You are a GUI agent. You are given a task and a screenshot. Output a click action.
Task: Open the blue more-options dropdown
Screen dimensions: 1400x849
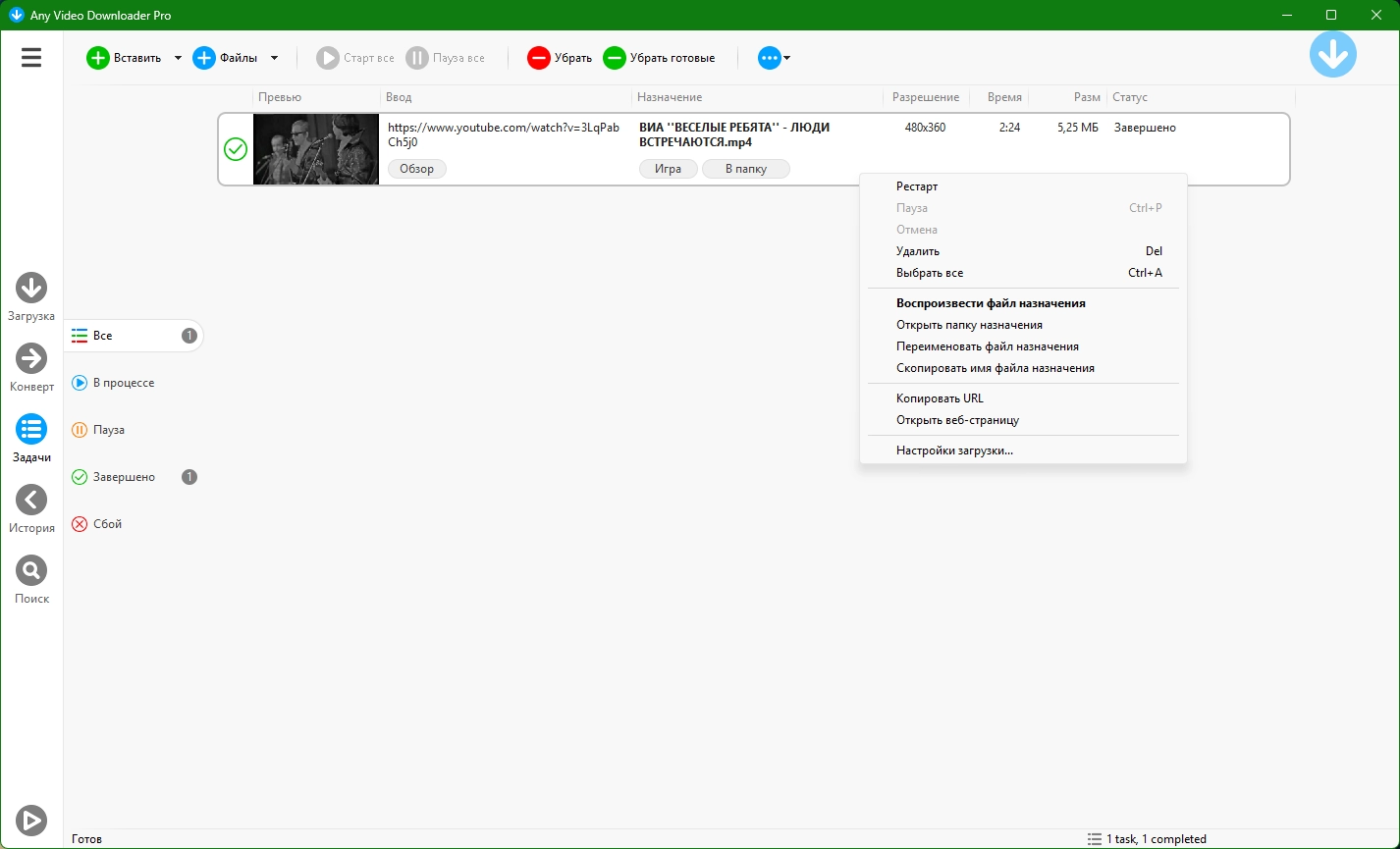pyautogui.click(x=774, y=58)
